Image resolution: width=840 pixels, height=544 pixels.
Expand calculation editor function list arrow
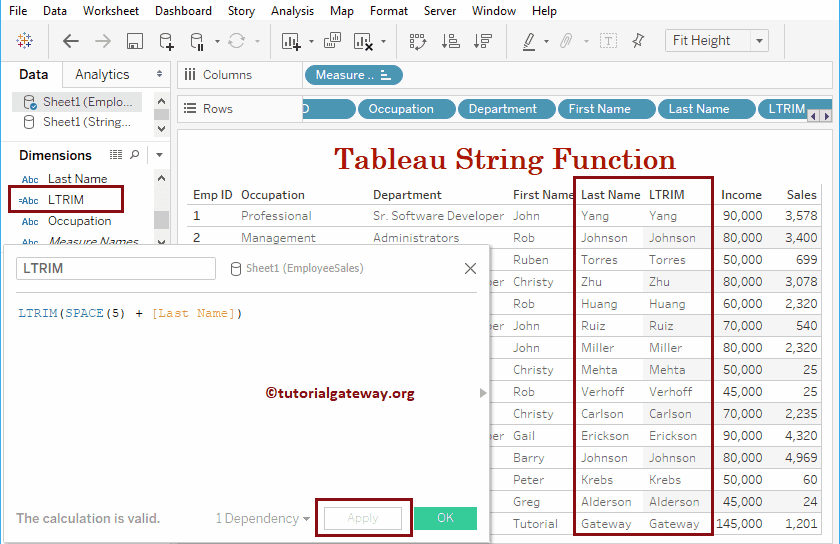[x=483, y=393]
